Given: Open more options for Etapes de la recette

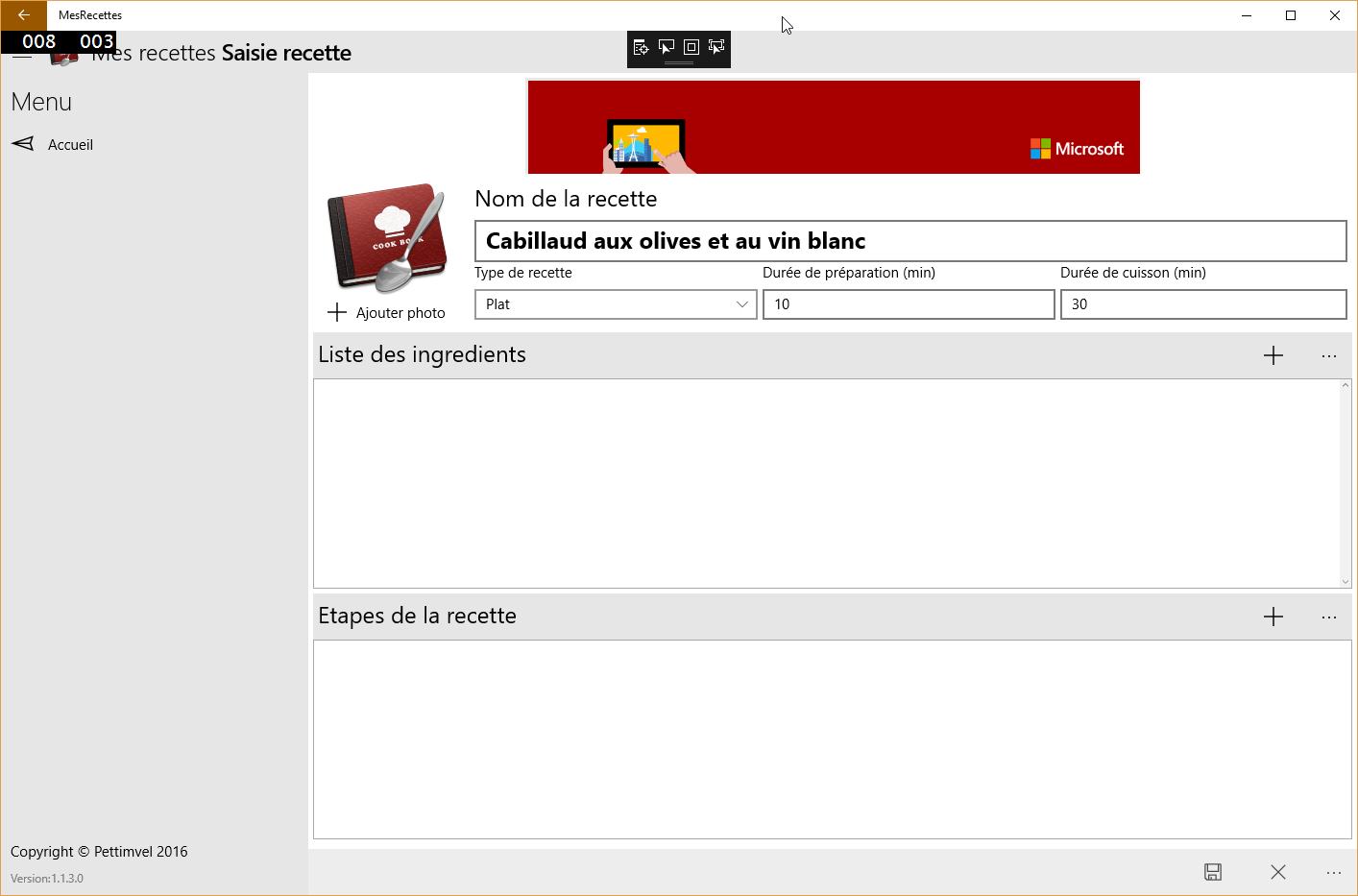Looking at the screenshot, I should [x=1329, y=617].
